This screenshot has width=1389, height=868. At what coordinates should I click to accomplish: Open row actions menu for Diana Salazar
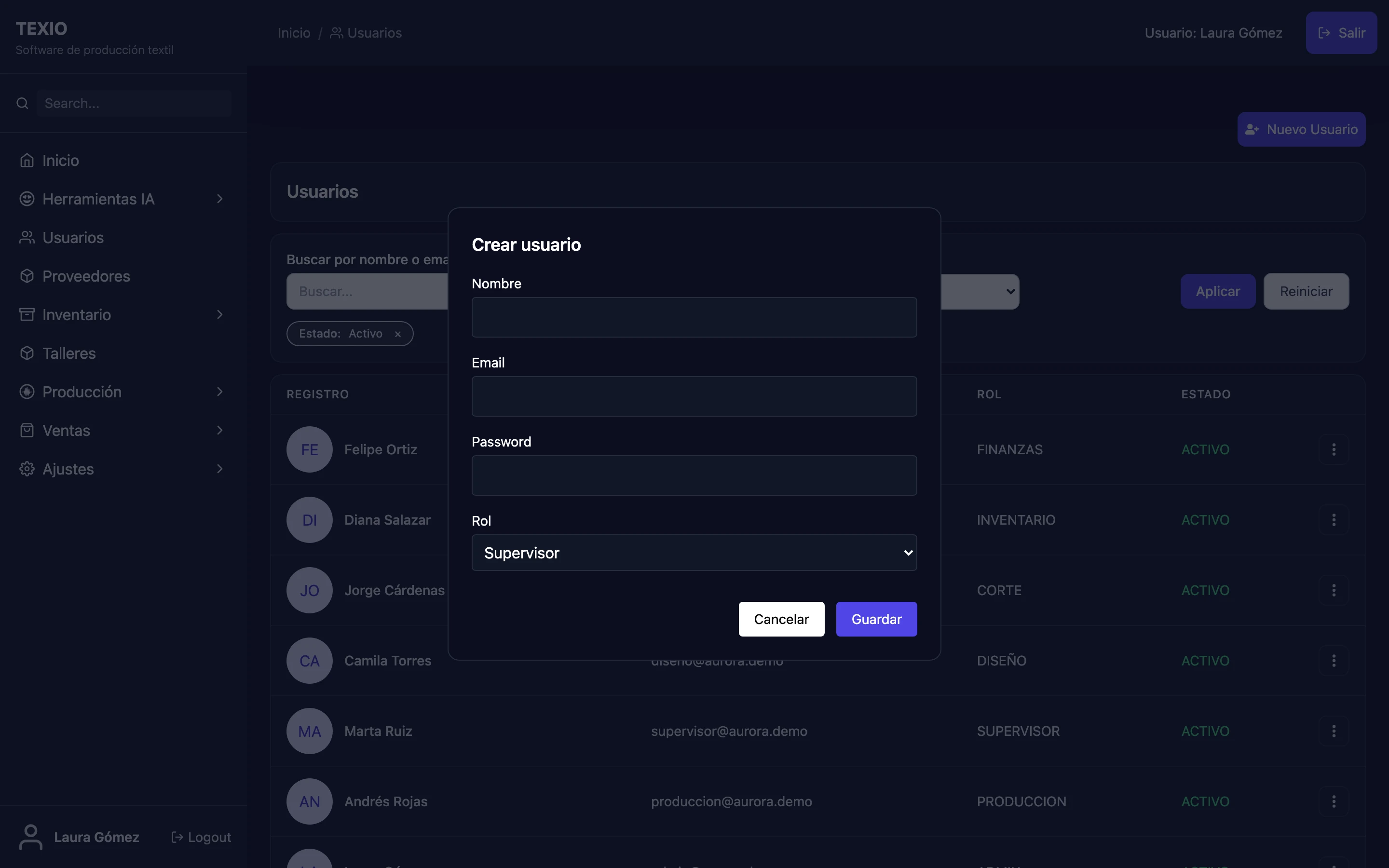pos(1334,519)
